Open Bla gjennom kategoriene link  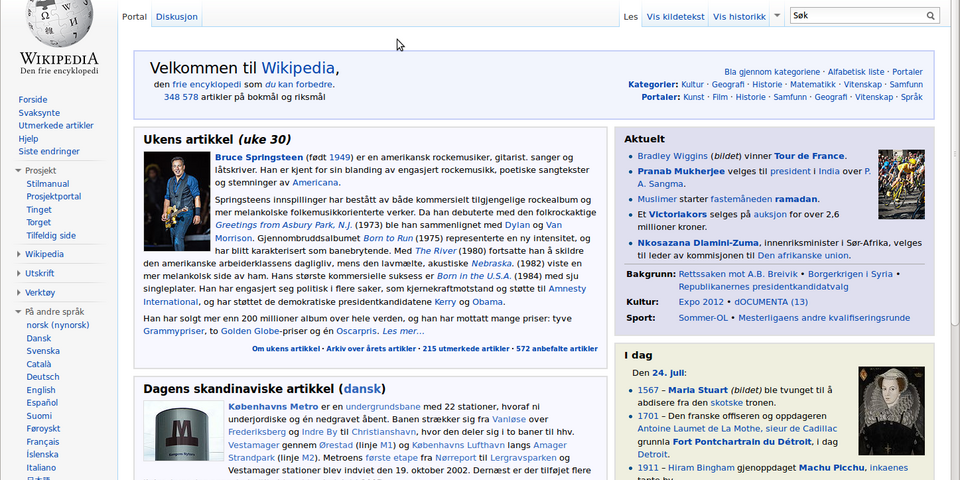pos(772,72)
